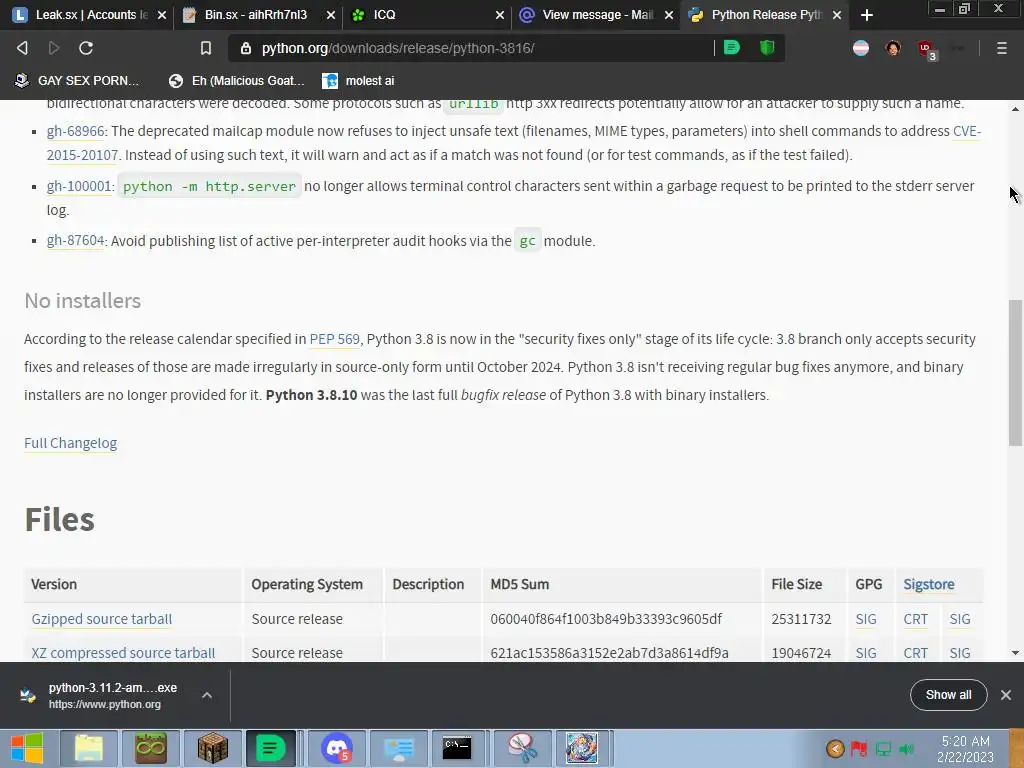Open the browser hamburger menu
This screenshot has width=1024, height=768.
[x=1002, y=48]
